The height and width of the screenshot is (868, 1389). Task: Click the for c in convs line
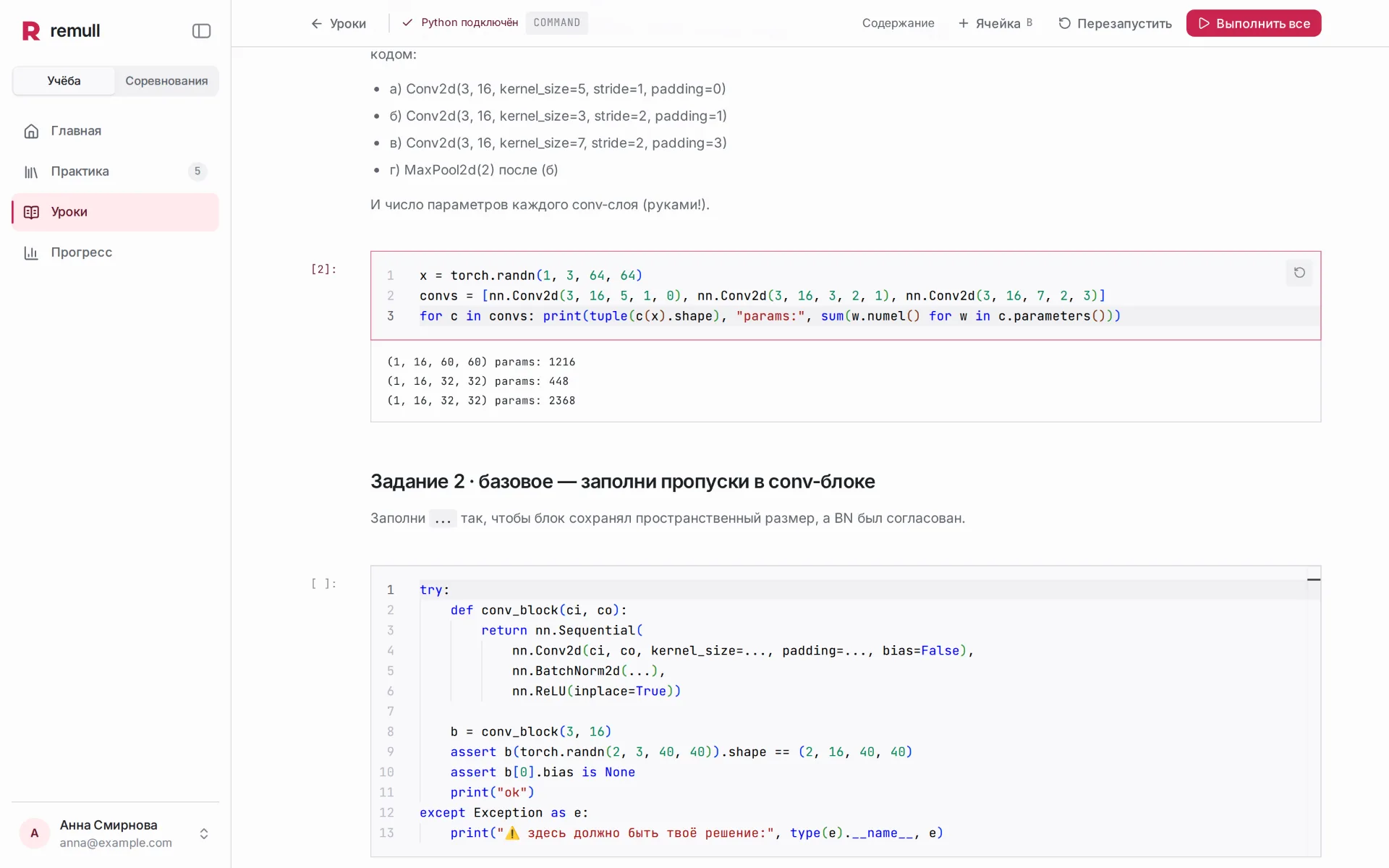(x=770, y=316)
